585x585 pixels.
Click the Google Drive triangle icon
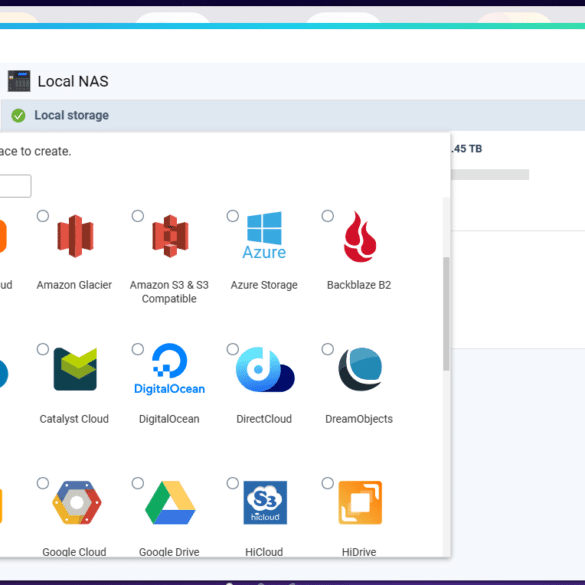pos(170,503)
